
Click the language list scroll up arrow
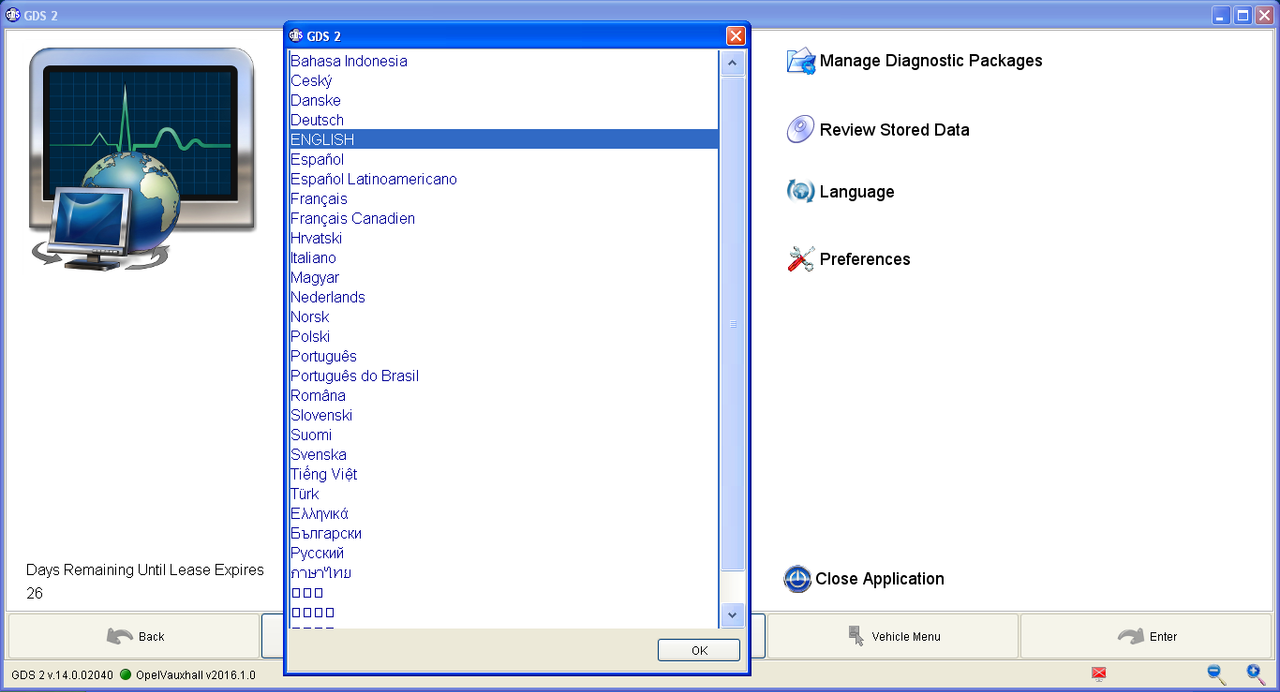(732, 64)
